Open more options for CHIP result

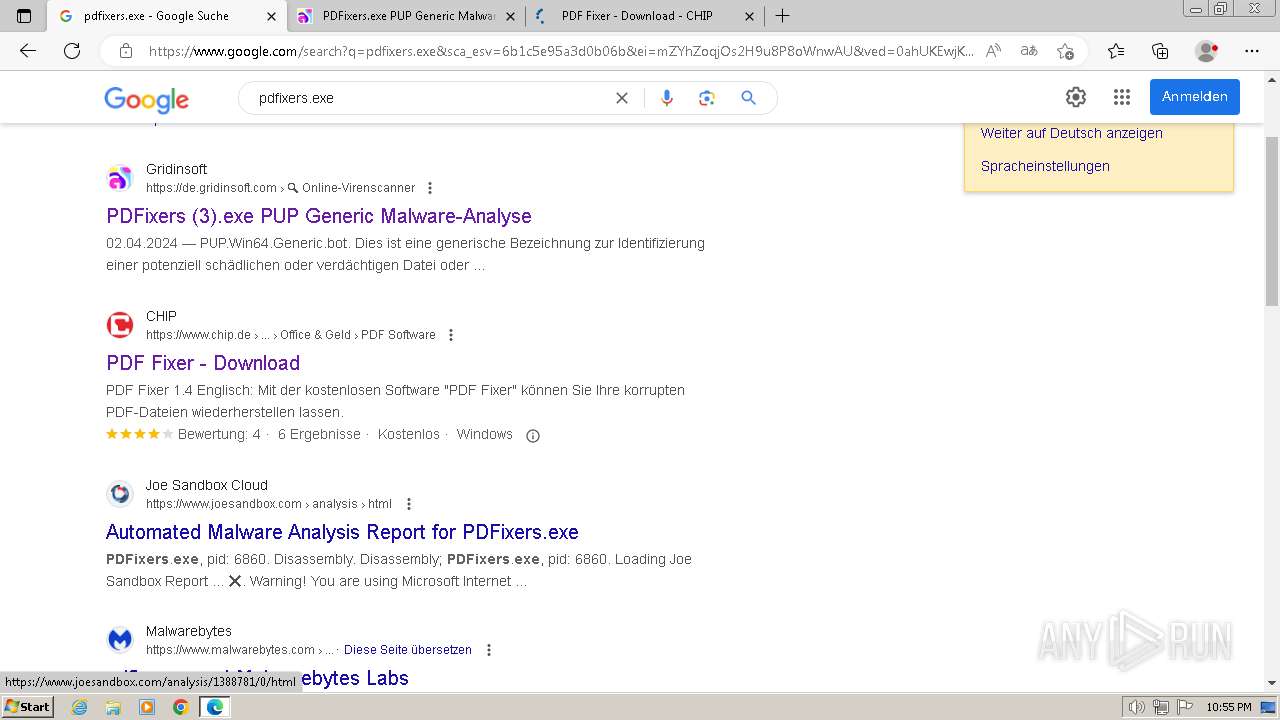tap(451, 335)
